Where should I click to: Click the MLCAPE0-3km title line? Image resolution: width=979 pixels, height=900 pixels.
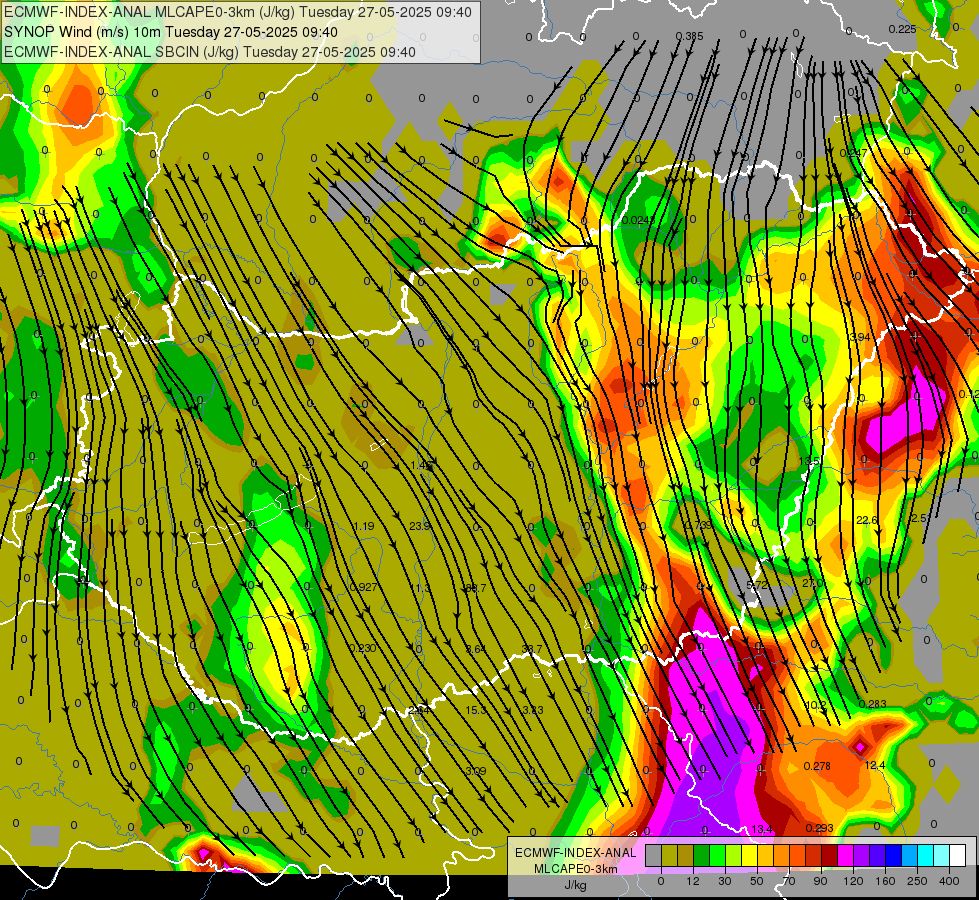(238, 12)
